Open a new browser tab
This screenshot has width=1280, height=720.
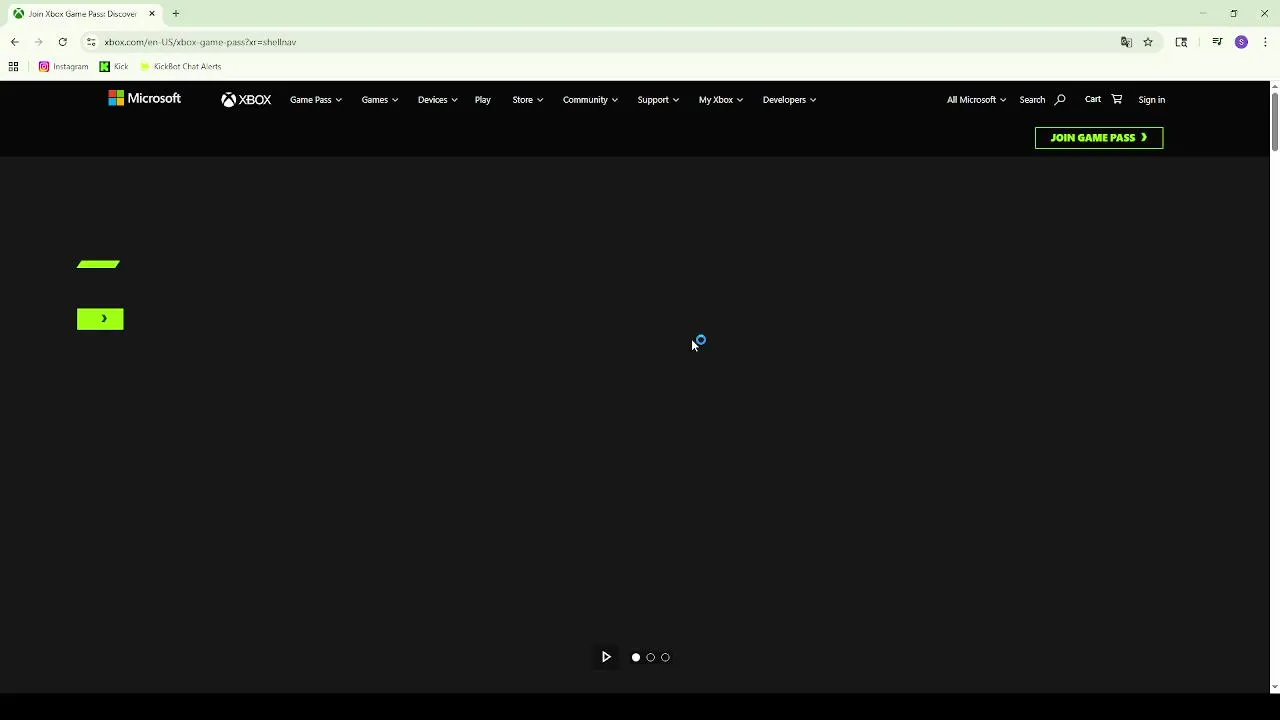[176, 14]
